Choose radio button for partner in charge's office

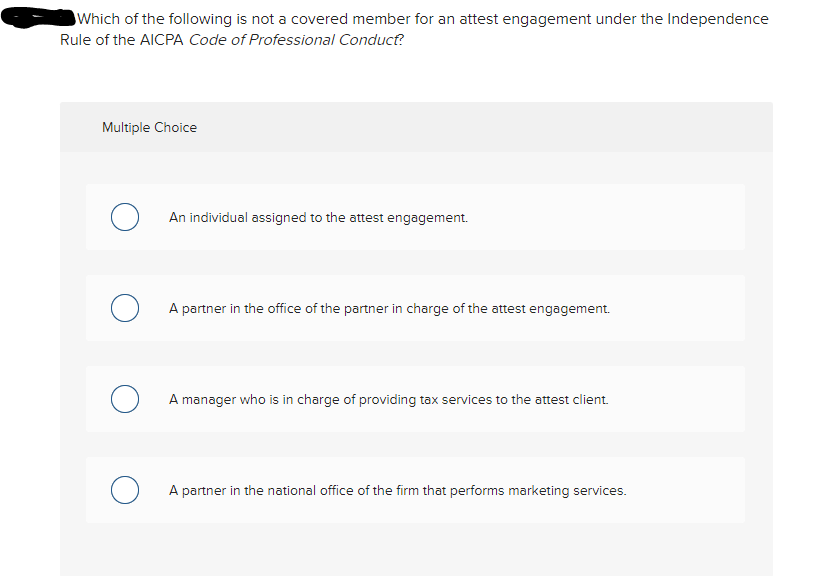125,308
